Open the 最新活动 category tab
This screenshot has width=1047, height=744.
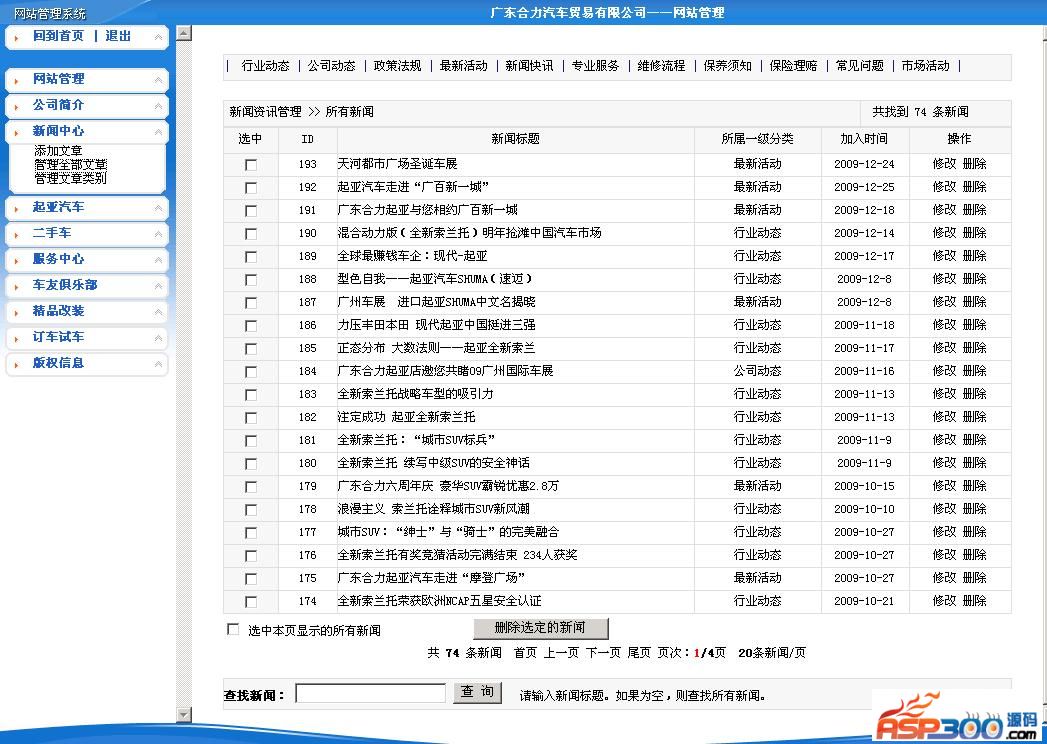(463, 66)
